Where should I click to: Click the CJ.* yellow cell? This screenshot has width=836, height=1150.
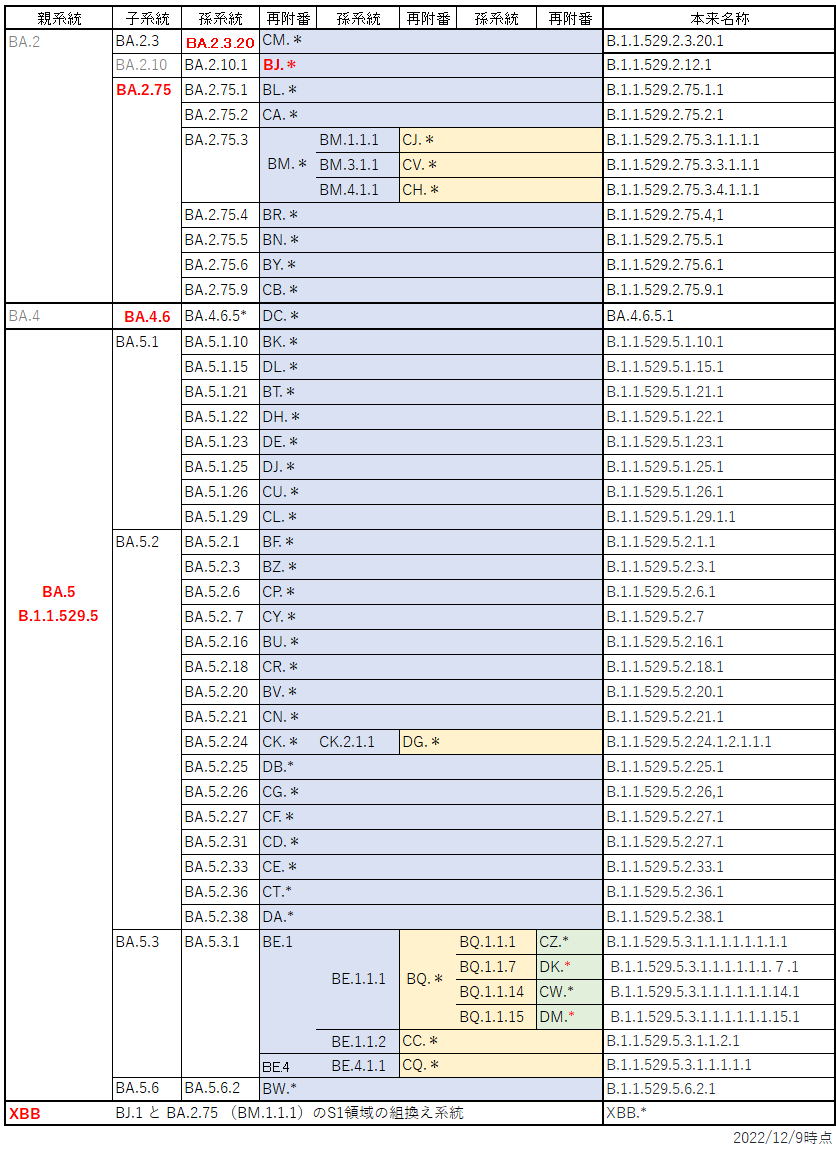[418, 140]
